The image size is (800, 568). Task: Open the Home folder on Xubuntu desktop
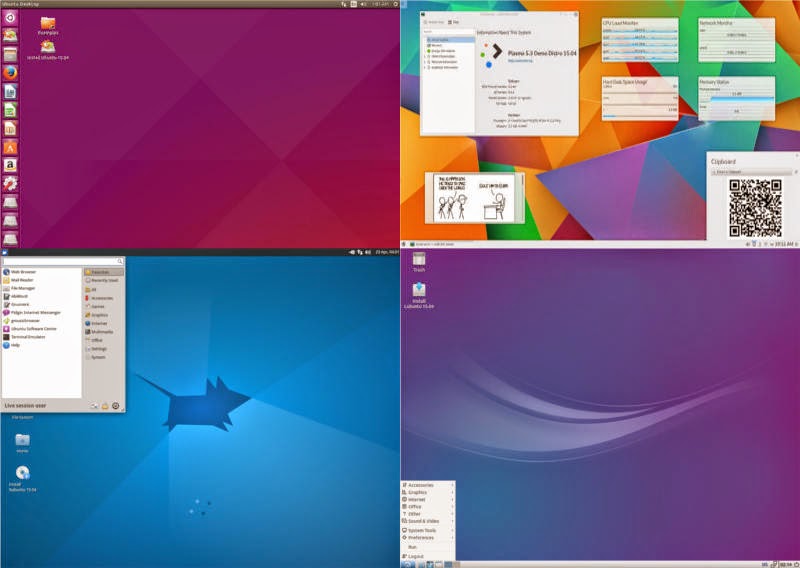[x=22, y=443]
